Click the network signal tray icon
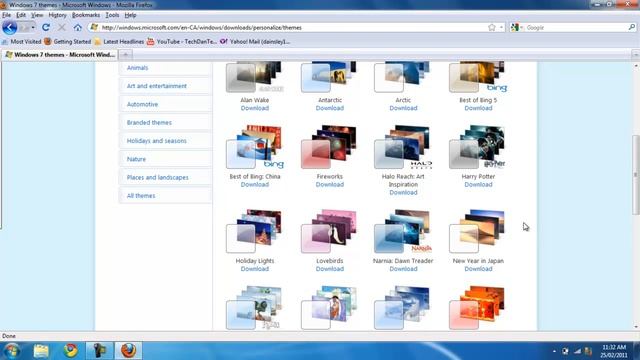This screenshot has height=360, width=640. (577, 351)
